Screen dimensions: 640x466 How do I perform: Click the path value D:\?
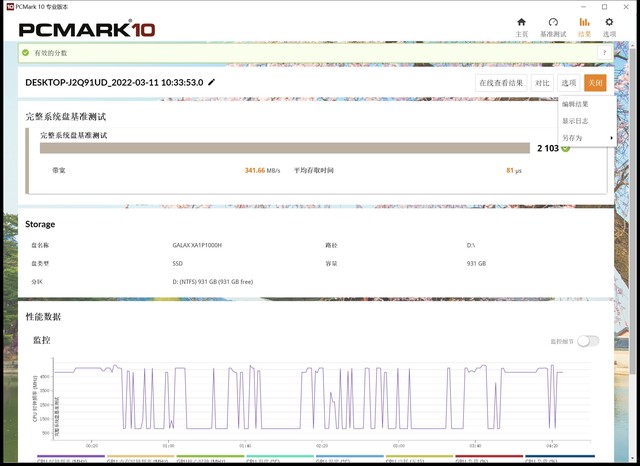tap(471, 245)
